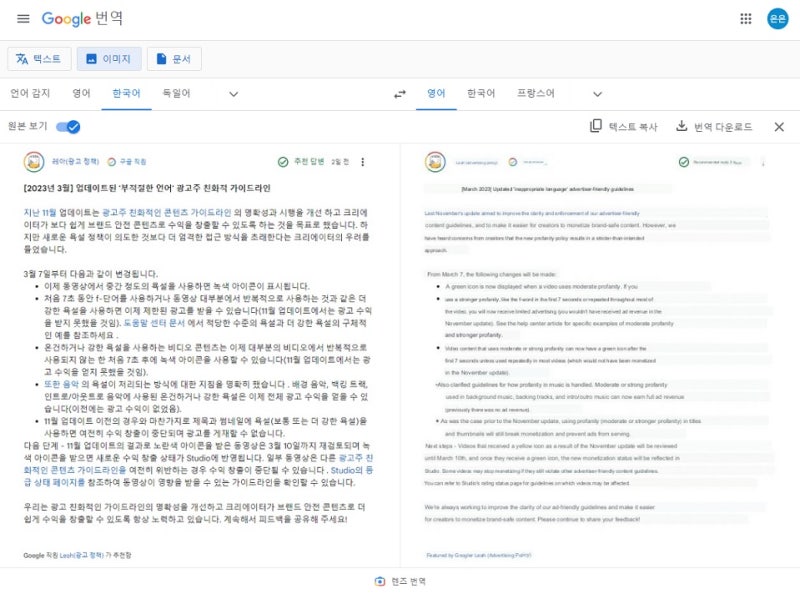Screen dimensions: 800x594
Task: Click the translated 'From March 7' line
Action: (491, 274)
